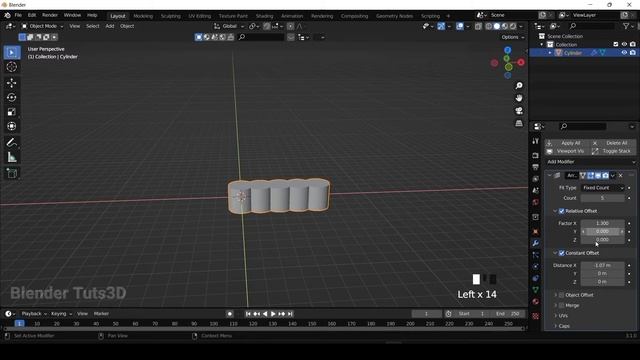Open the Tool properties tab icon
Screen dimensions: 640x360
click(536, 141)
